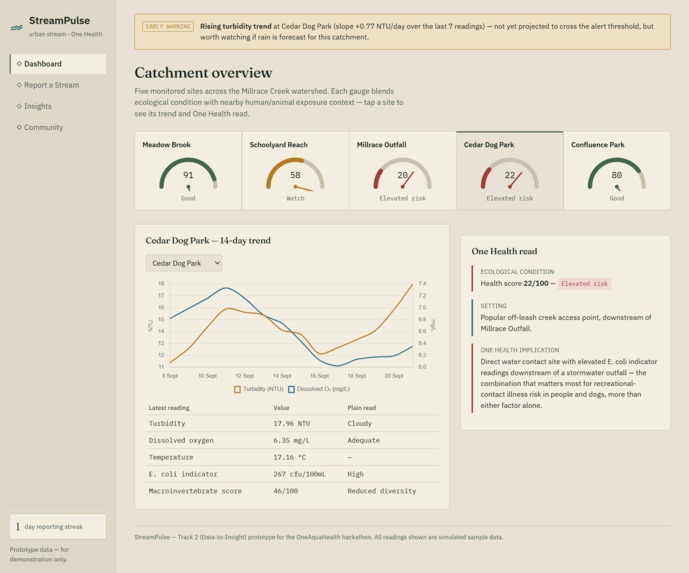Click the 'Adequate' plain read cell
The width and height of the screenshot is (689, 573).
coord(363,440)
